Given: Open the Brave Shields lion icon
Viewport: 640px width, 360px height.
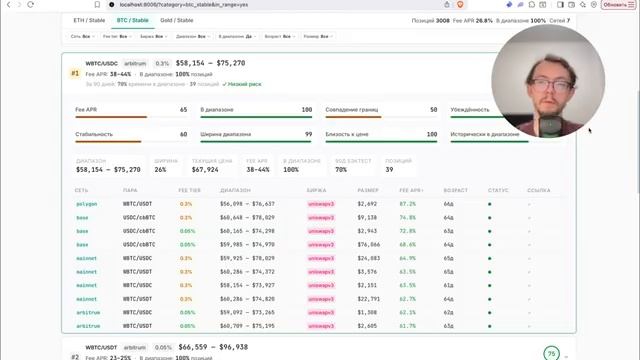Looking at the screenshot, I should pyautogui.click(x=460, y=5).
